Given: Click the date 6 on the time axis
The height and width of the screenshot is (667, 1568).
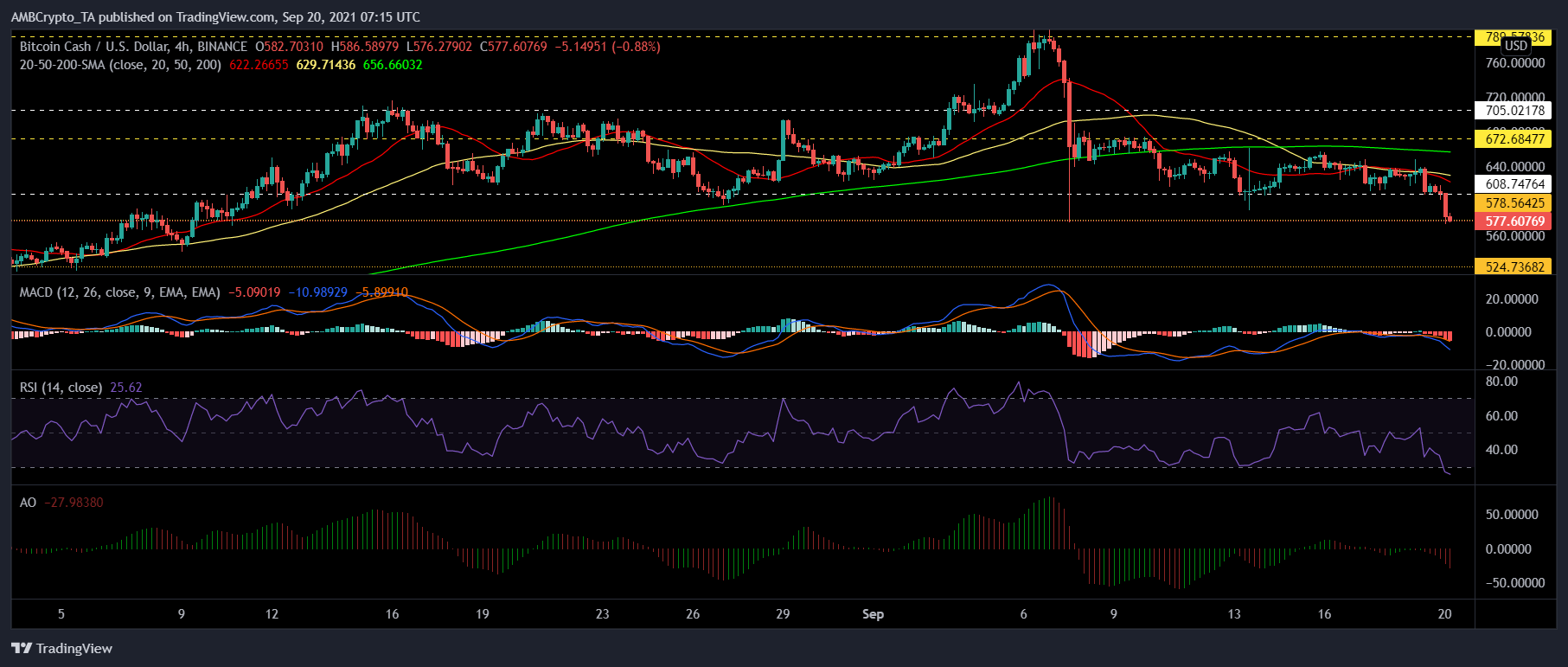Looking at the screenshot, I should click(x=1023, y=614).
